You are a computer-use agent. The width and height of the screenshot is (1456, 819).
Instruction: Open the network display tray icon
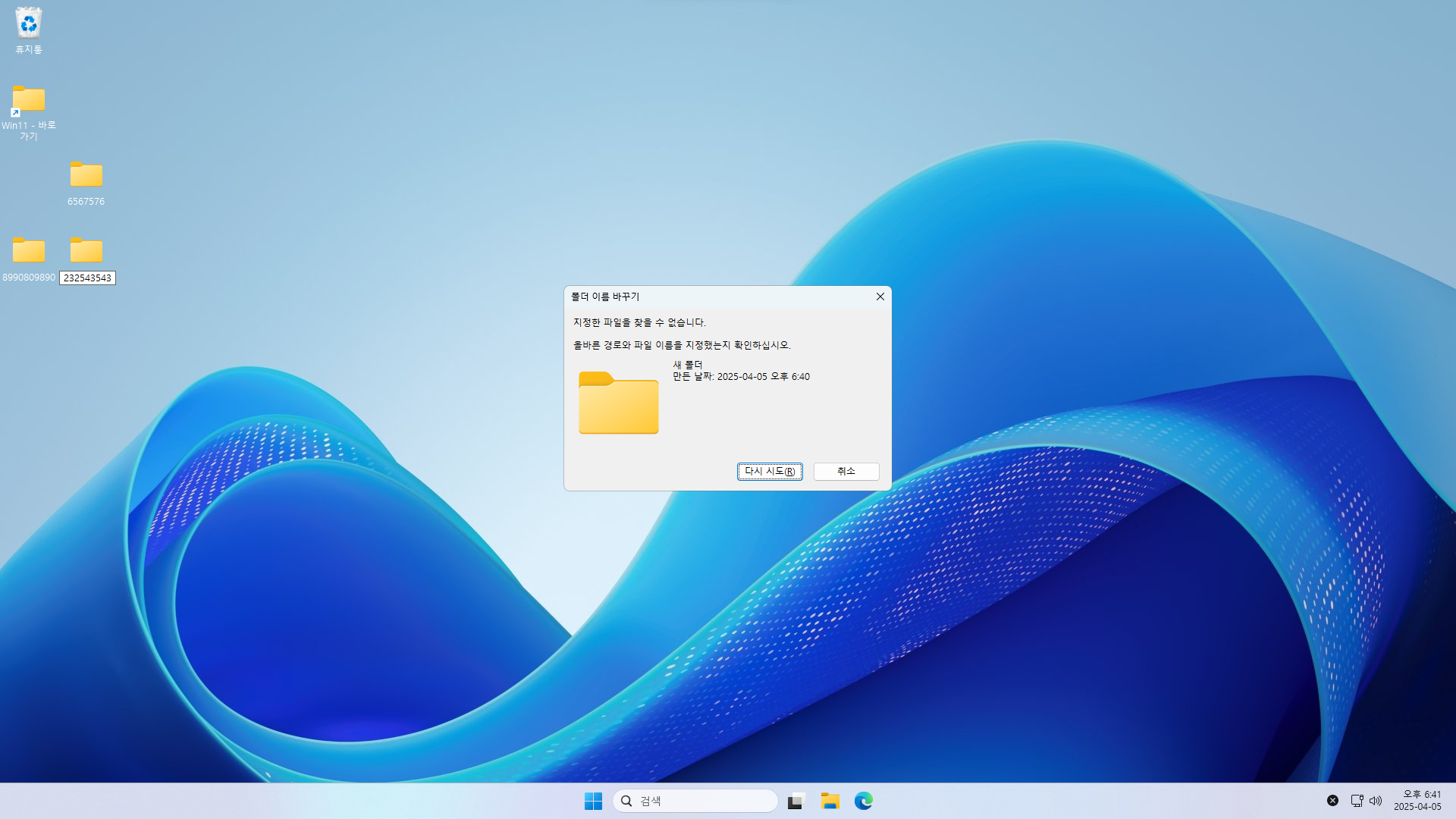tap(1357, 801)
